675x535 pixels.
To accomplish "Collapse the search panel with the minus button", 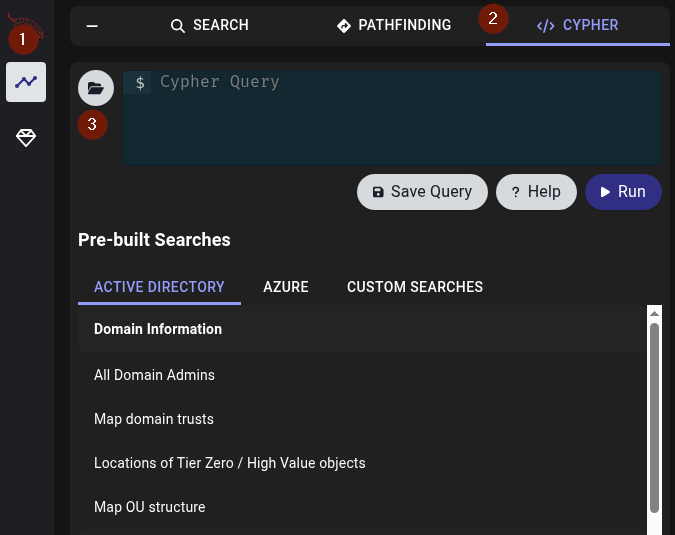I will 92,25.
